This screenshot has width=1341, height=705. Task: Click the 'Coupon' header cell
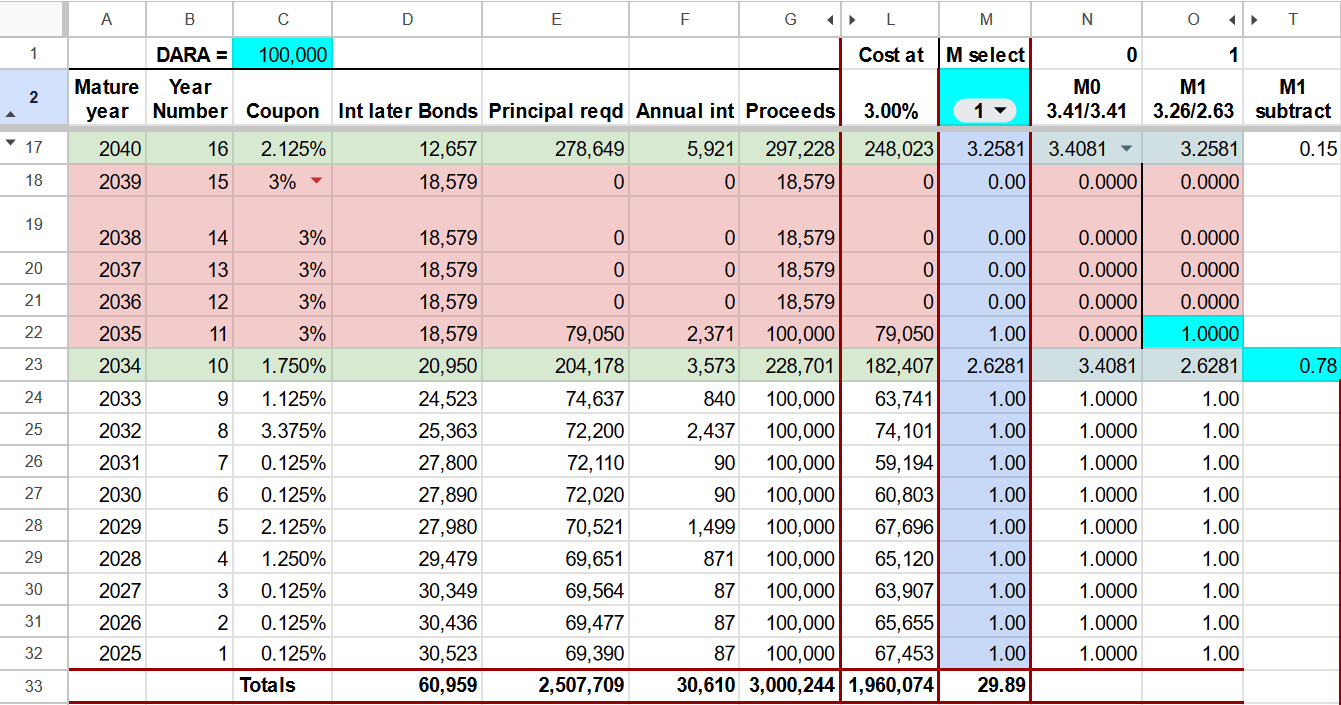pos(282,99)
